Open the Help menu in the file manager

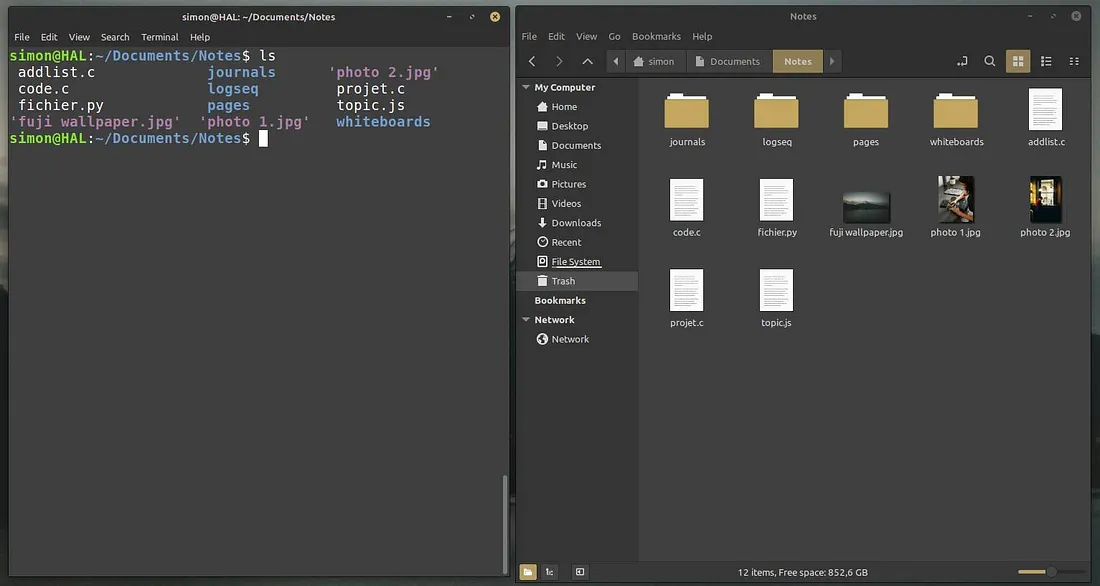point(702,36)
